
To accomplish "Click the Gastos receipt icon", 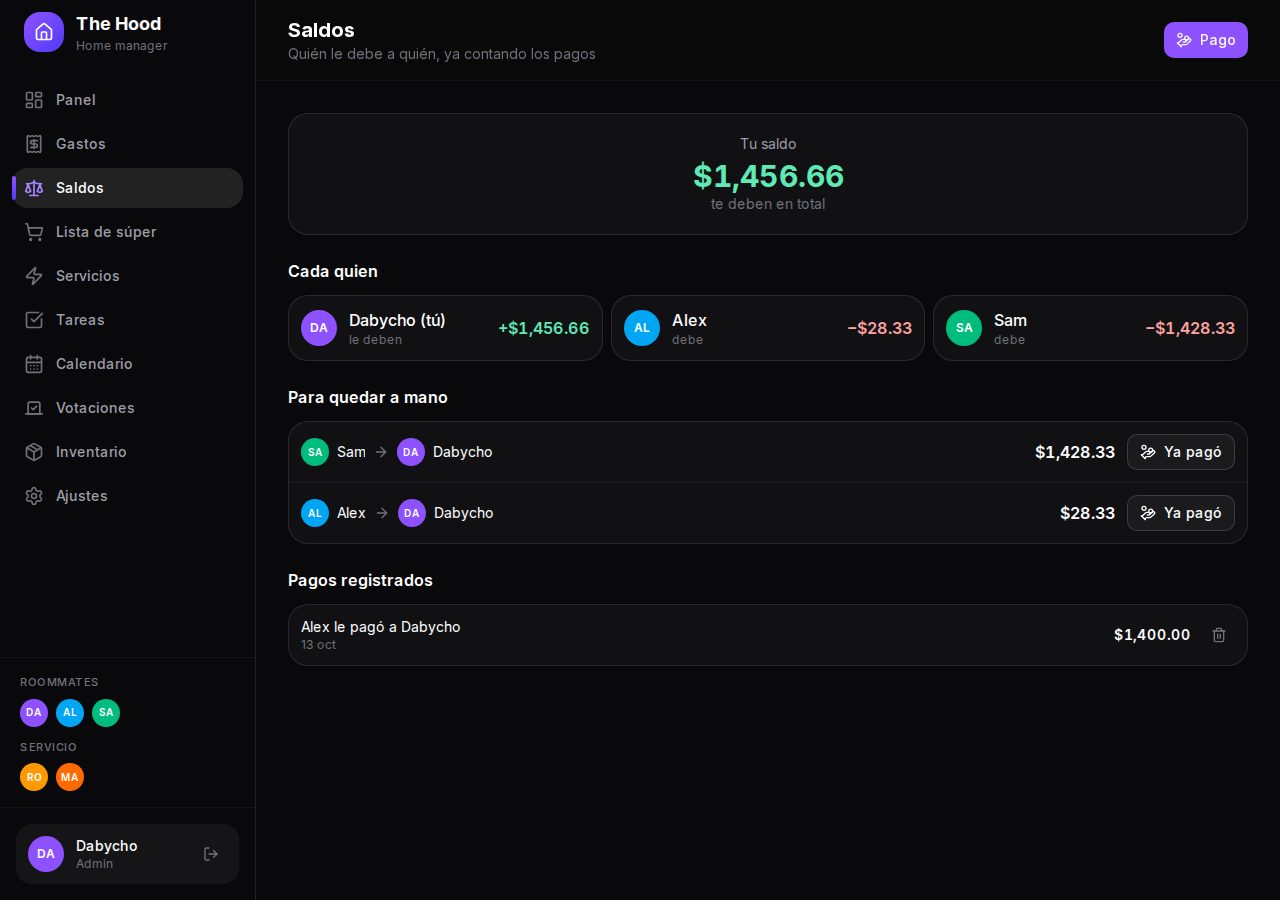I will click(34, 144).
